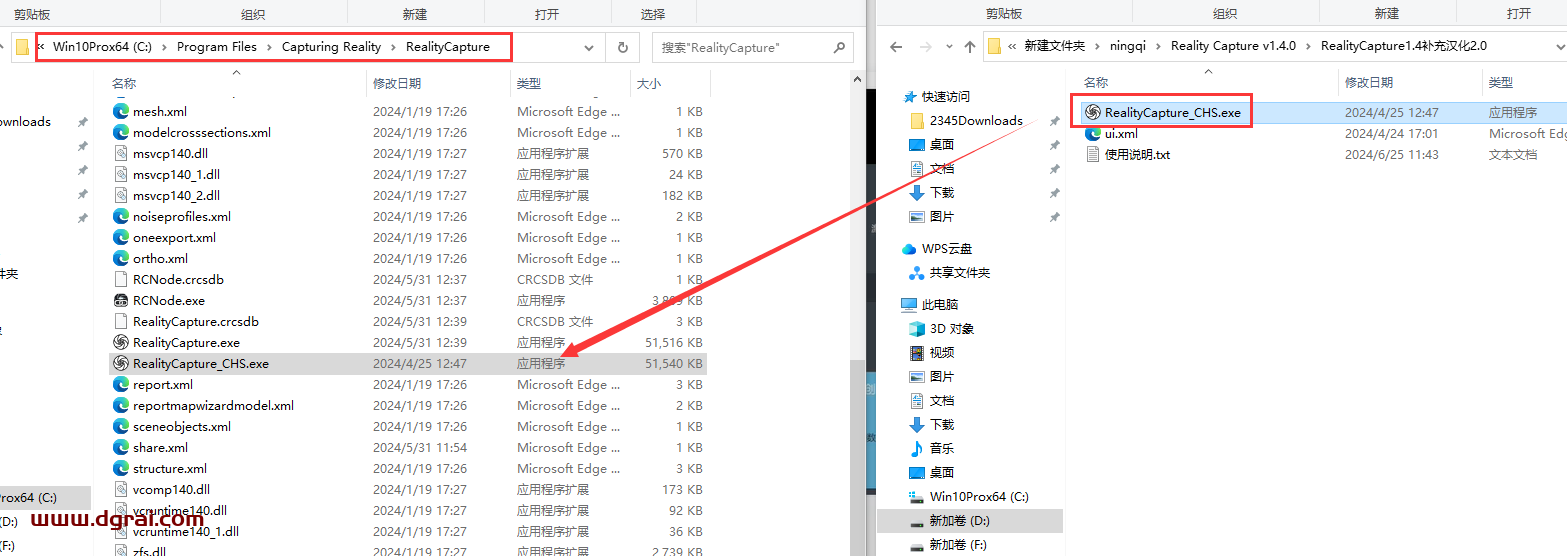Image resolution: width=1567 pixels, height=556 pixels.
Task: Navigate to Capturing Reality breadcrumb
Action: (331, 47)
